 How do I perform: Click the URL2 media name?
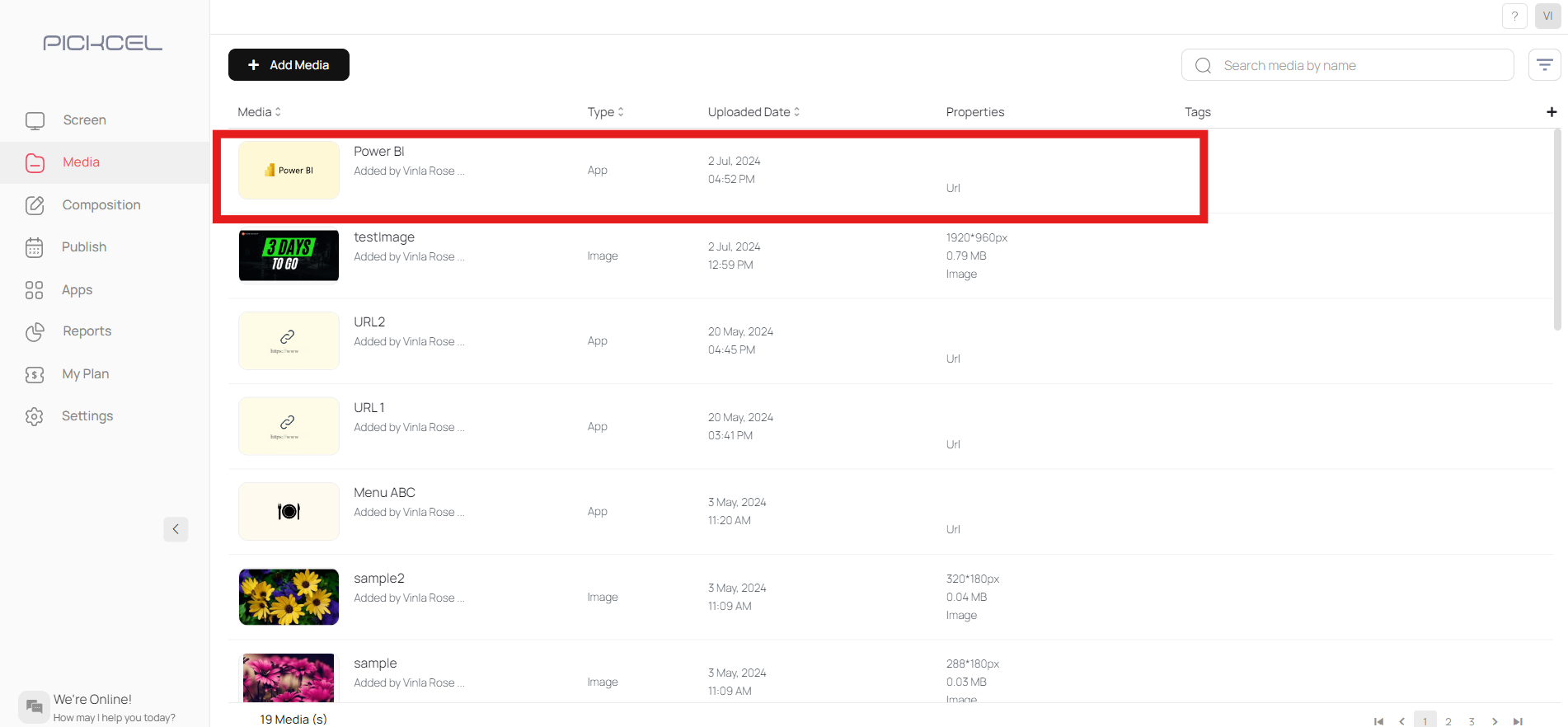pos(369,322)
